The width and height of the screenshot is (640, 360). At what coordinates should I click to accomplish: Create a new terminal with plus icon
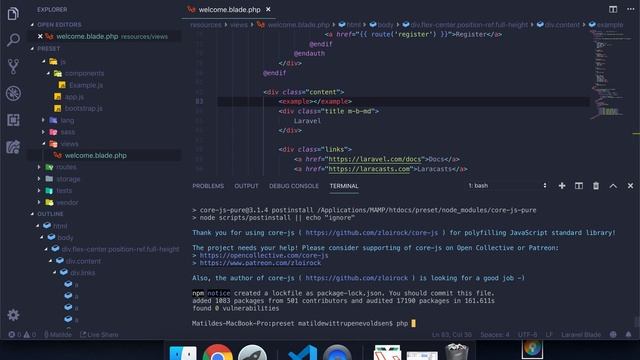pos(562,186)
